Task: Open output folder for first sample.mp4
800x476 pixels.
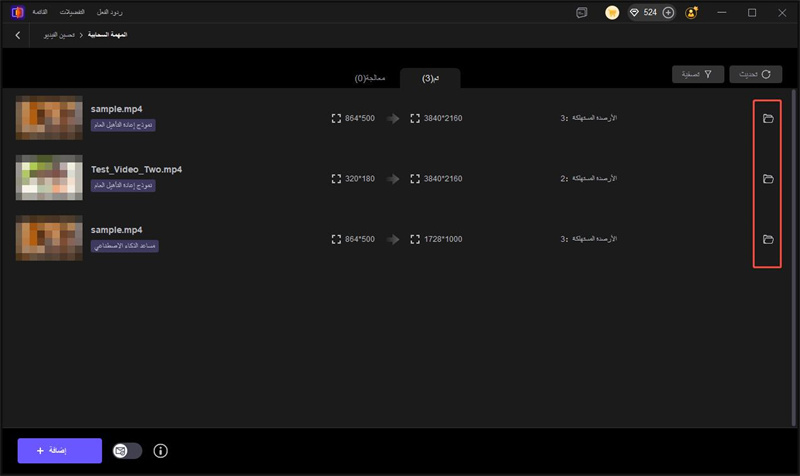Action: [768, 119]
